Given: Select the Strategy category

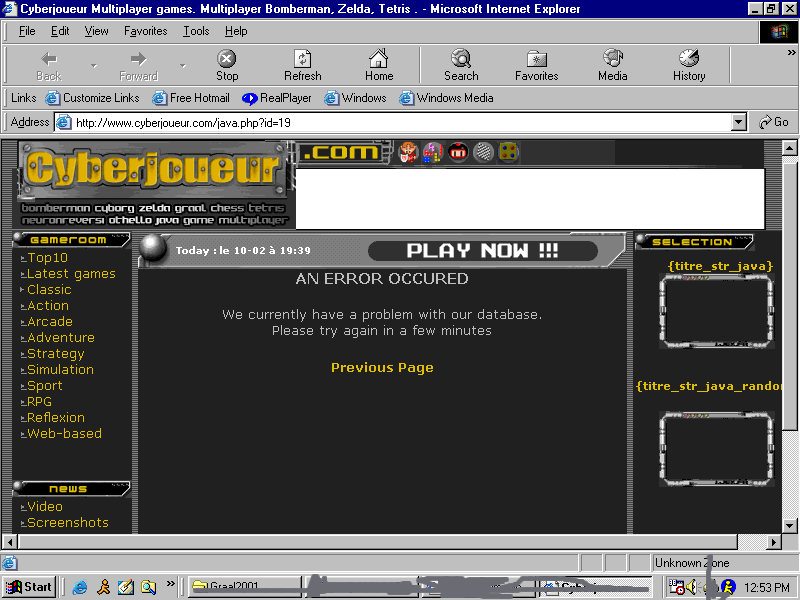Looking at the screenshot, I should [56, 354].
